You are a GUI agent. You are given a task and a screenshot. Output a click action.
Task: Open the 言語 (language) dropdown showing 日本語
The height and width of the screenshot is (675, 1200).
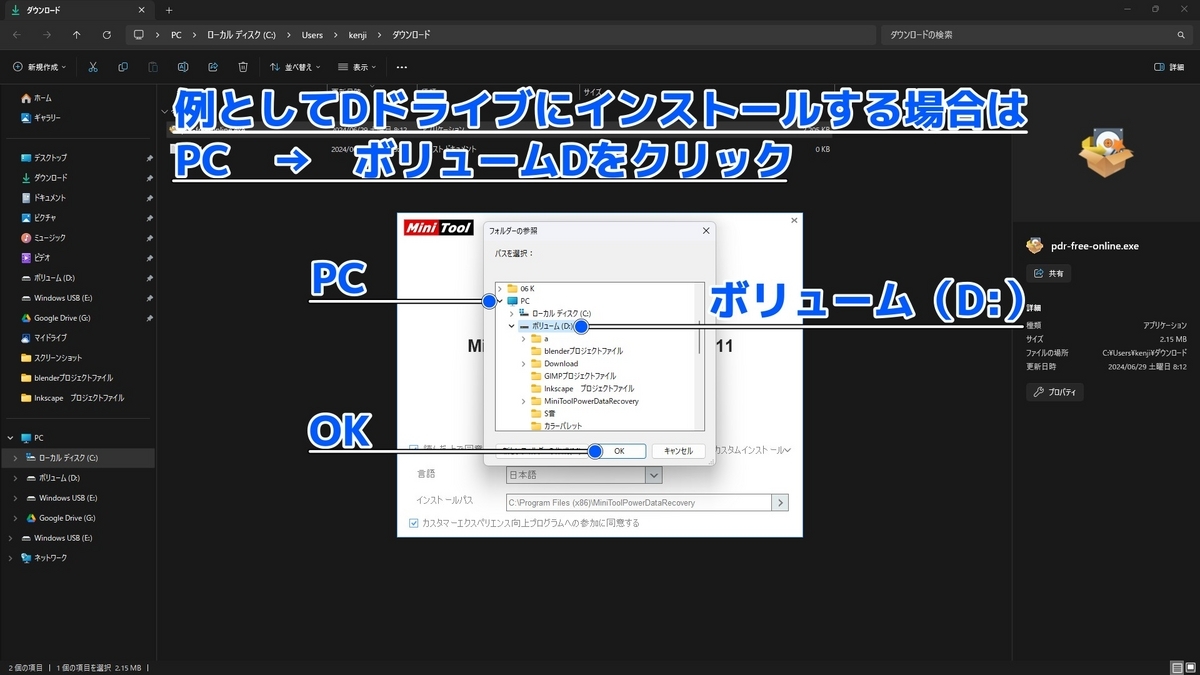[x=653, y=474]
